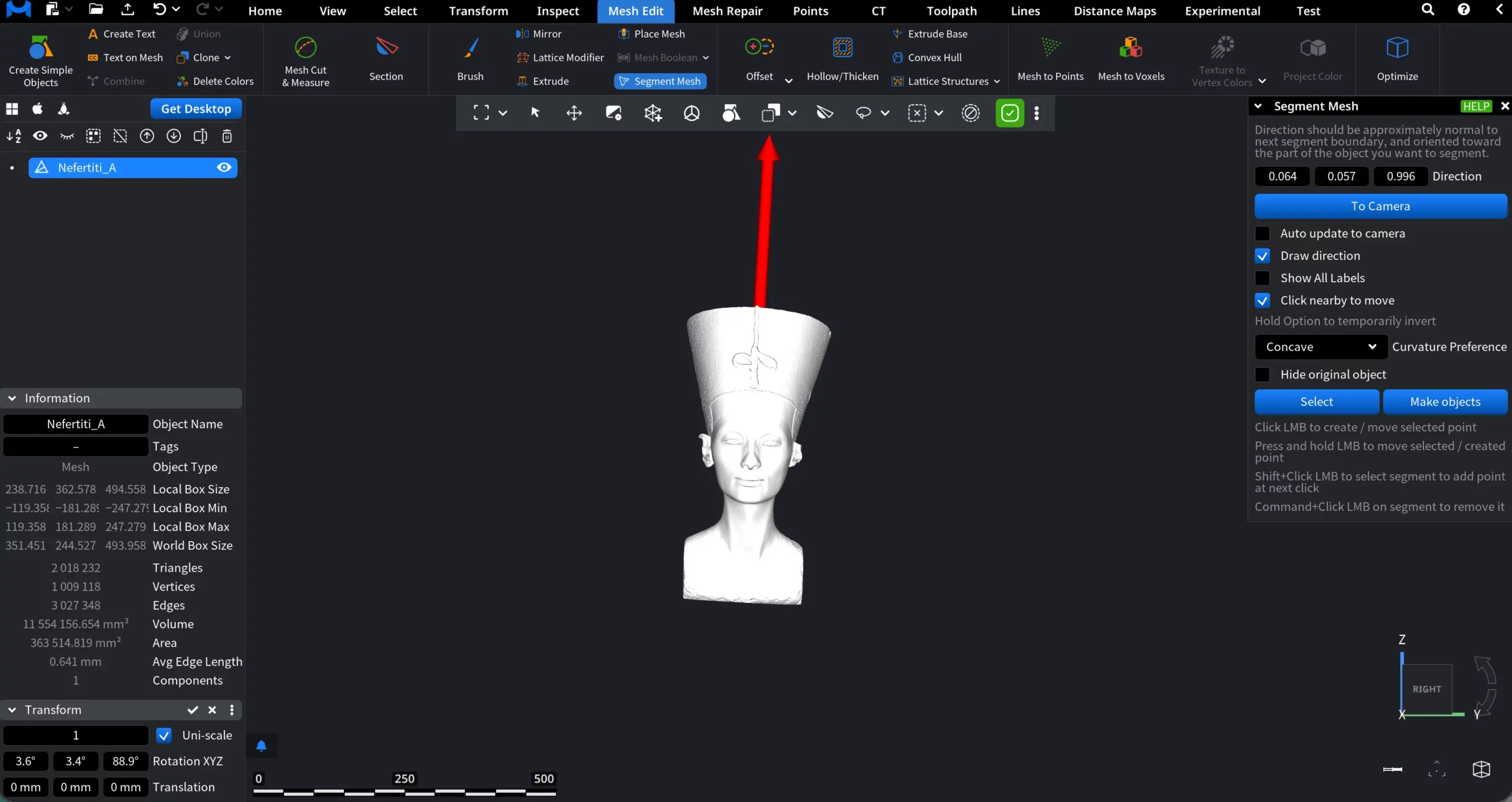Image resolution: width=1512 pixels, height=802 pixels.
Task: Switch to the Mesh Repair tab
Action: [x=727, y=11]
